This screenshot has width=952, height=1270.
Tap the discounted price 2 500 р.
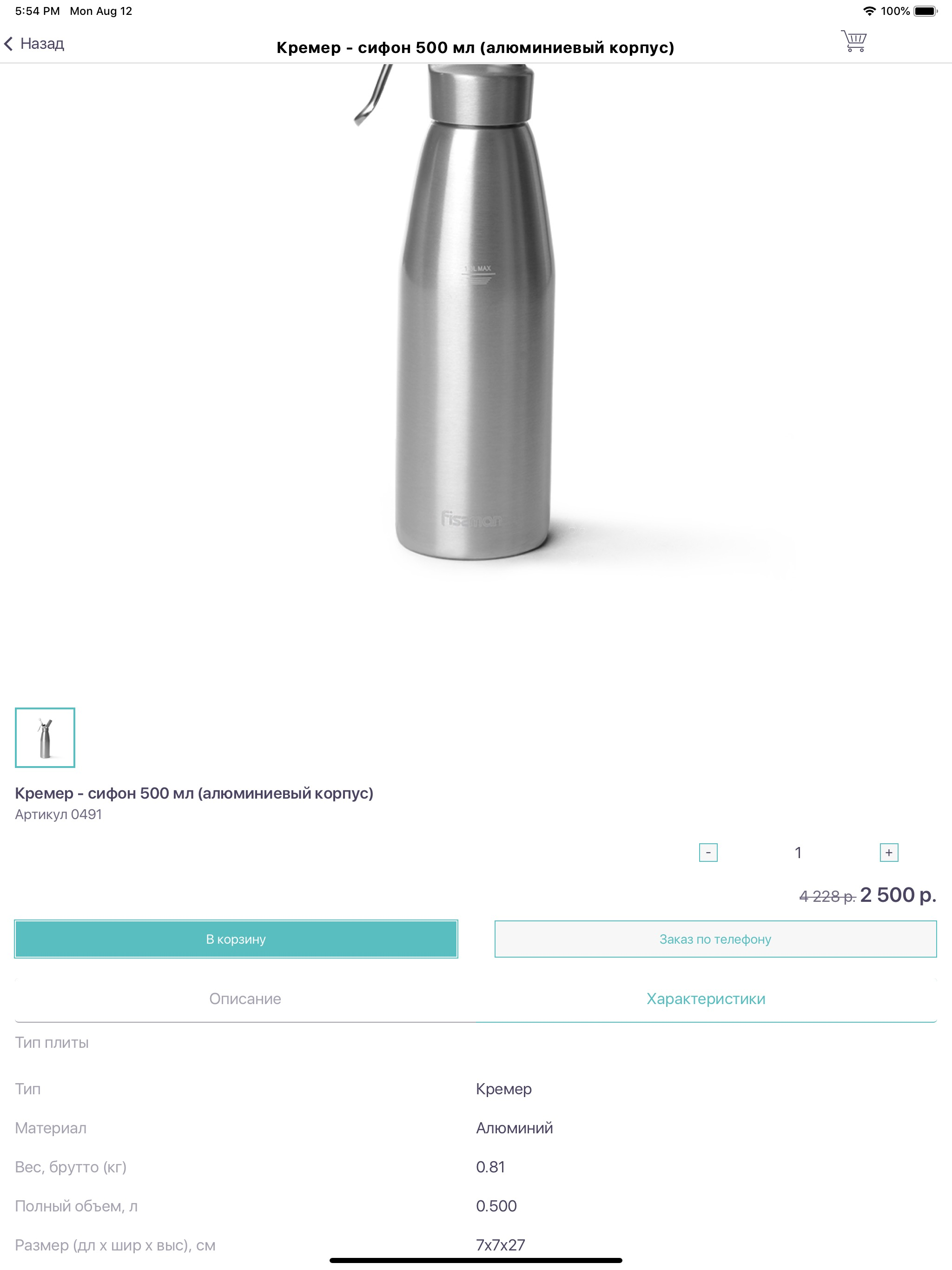pyautogui.click(x=898, y=895)
